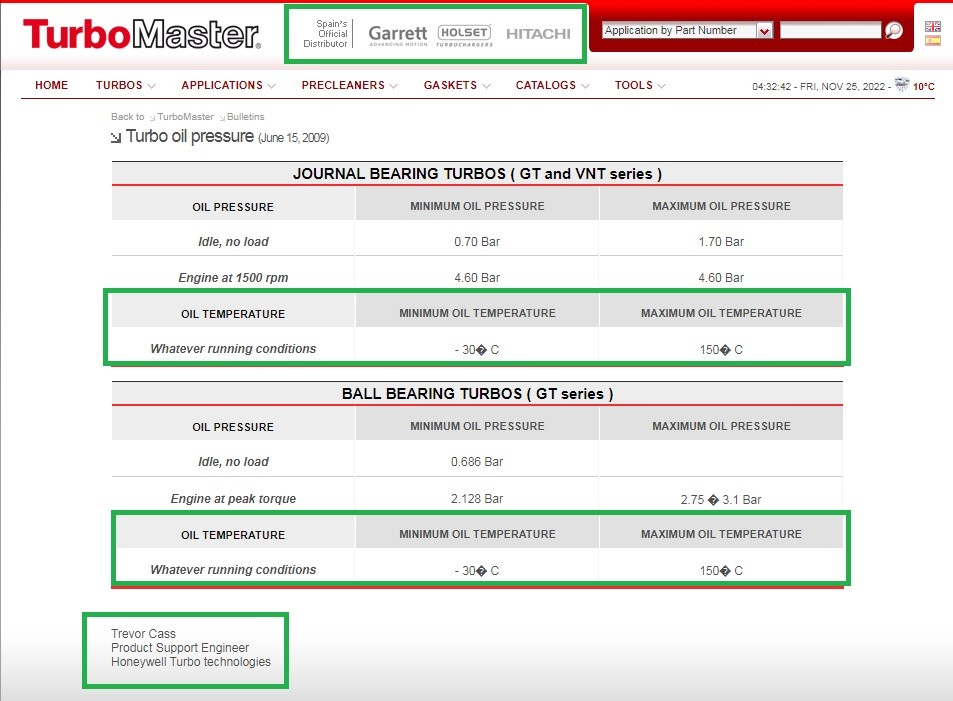Click the Hitachi brand logo
This screenshot has width=953, height=701.
538,34
